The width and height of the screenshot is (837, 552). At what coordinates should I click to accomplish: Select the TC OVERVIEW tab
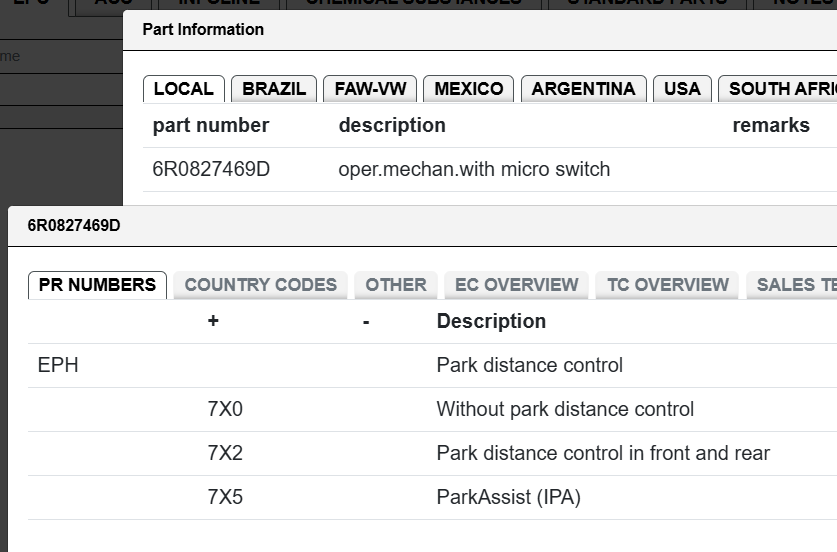(667, 285)
